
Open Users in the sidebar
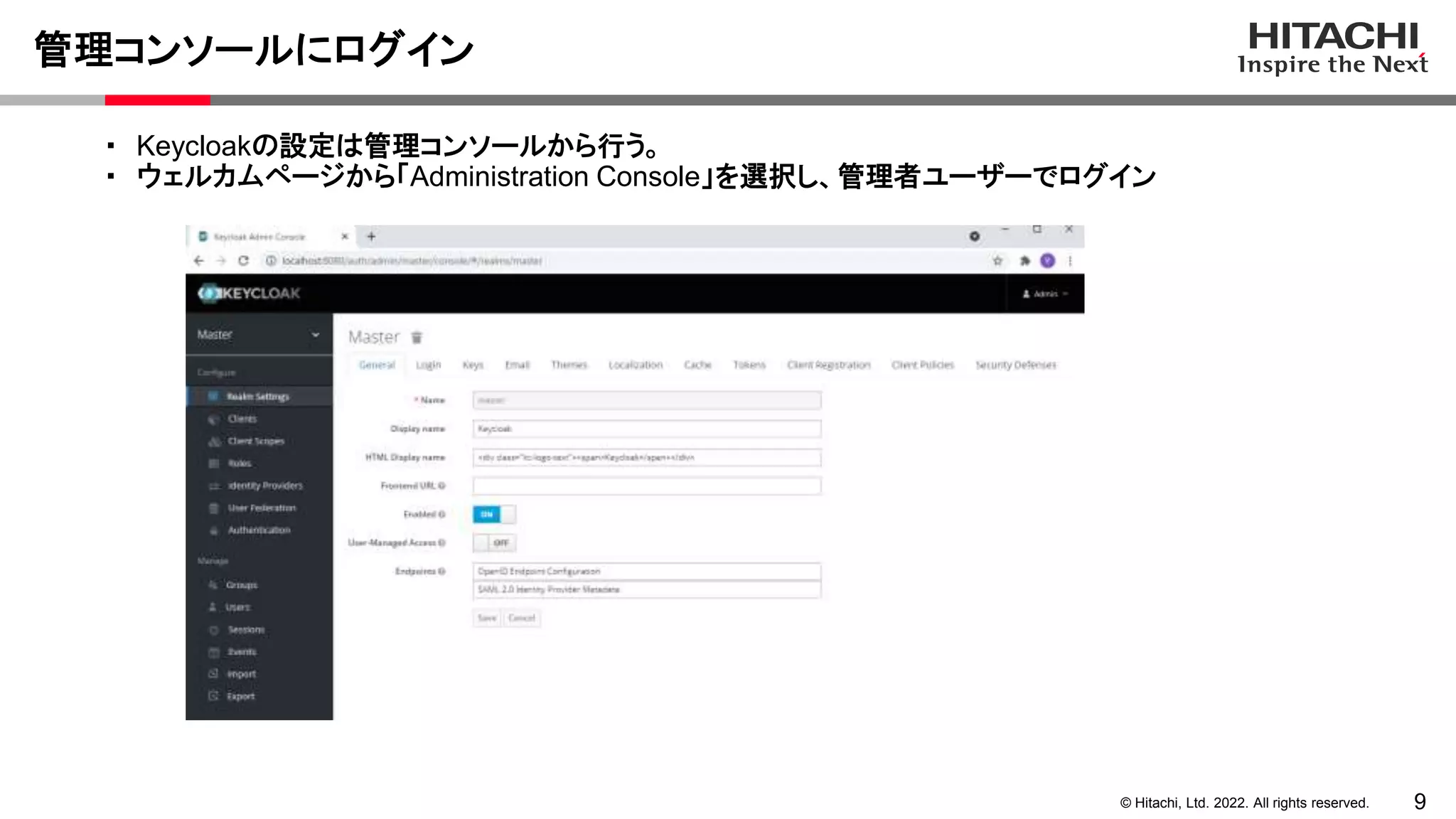238,607
